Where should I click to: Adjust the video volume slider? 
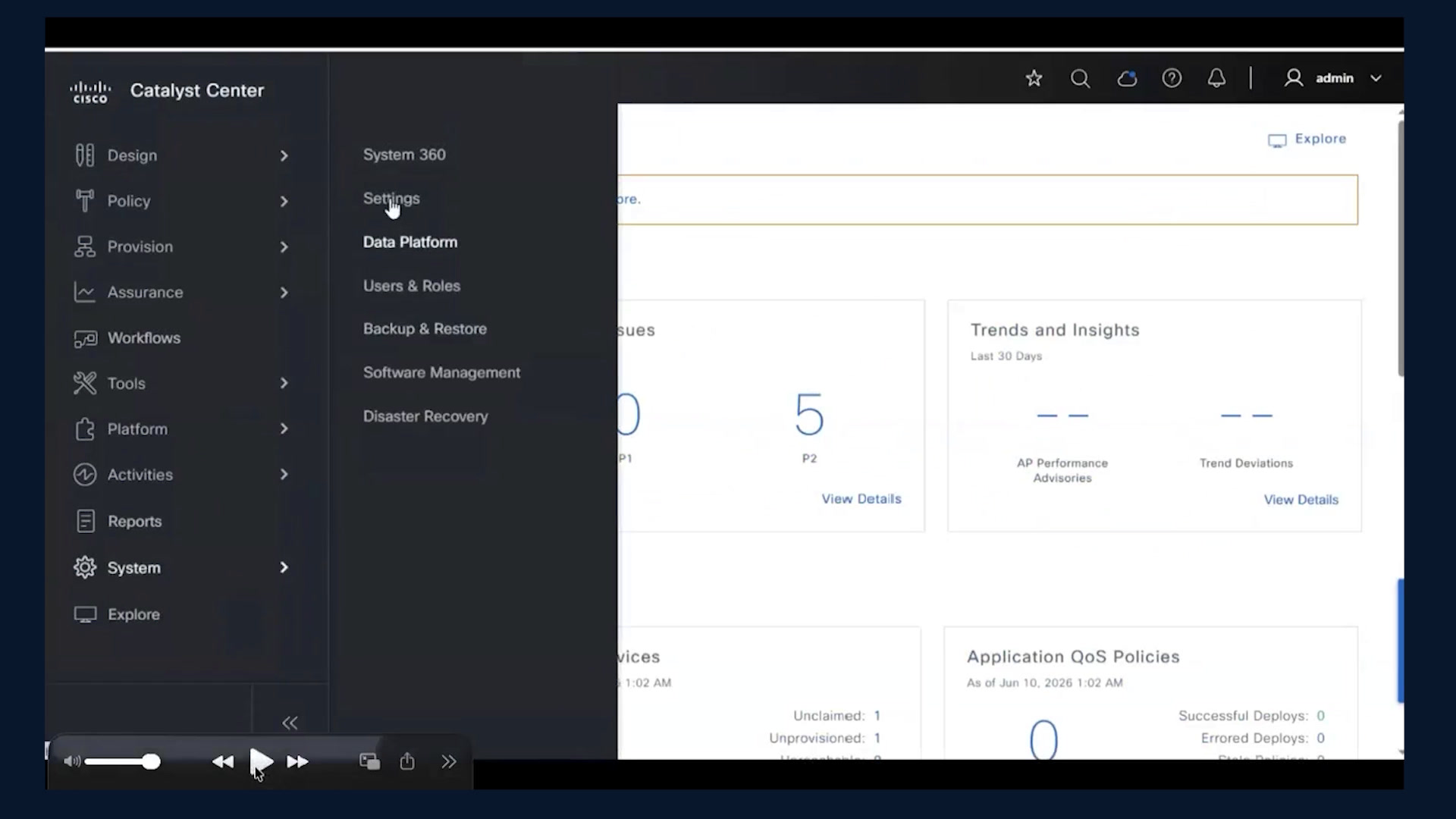[122, 761]
